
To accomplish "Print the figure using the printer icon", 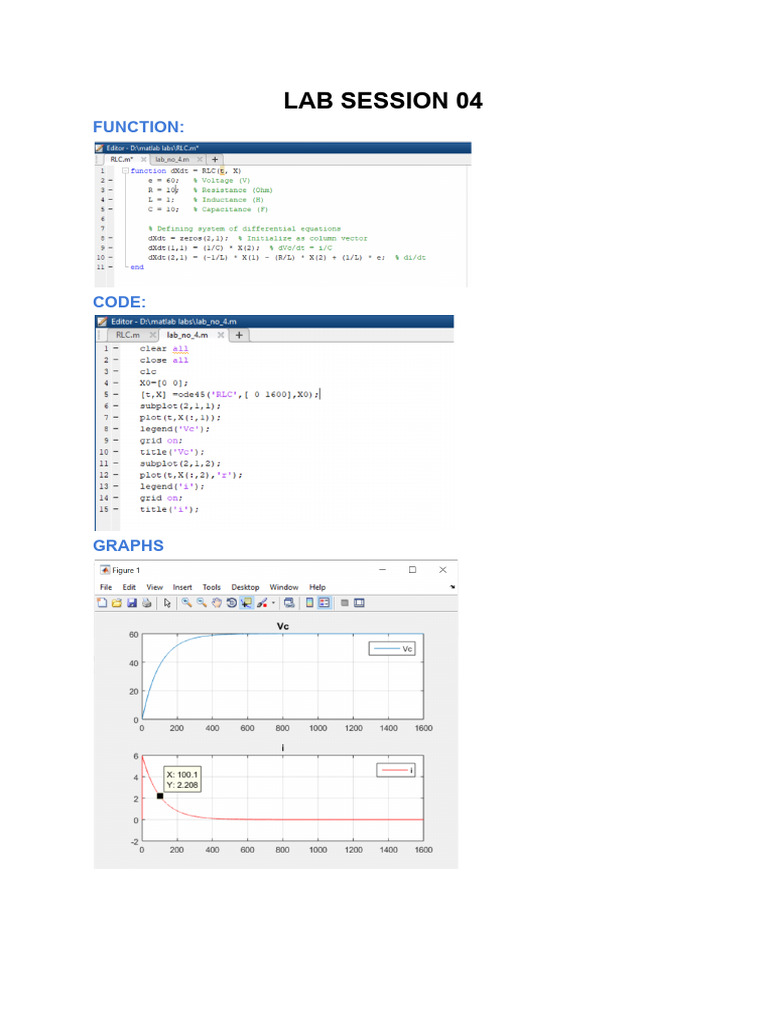I will click(x=147, y=603).
